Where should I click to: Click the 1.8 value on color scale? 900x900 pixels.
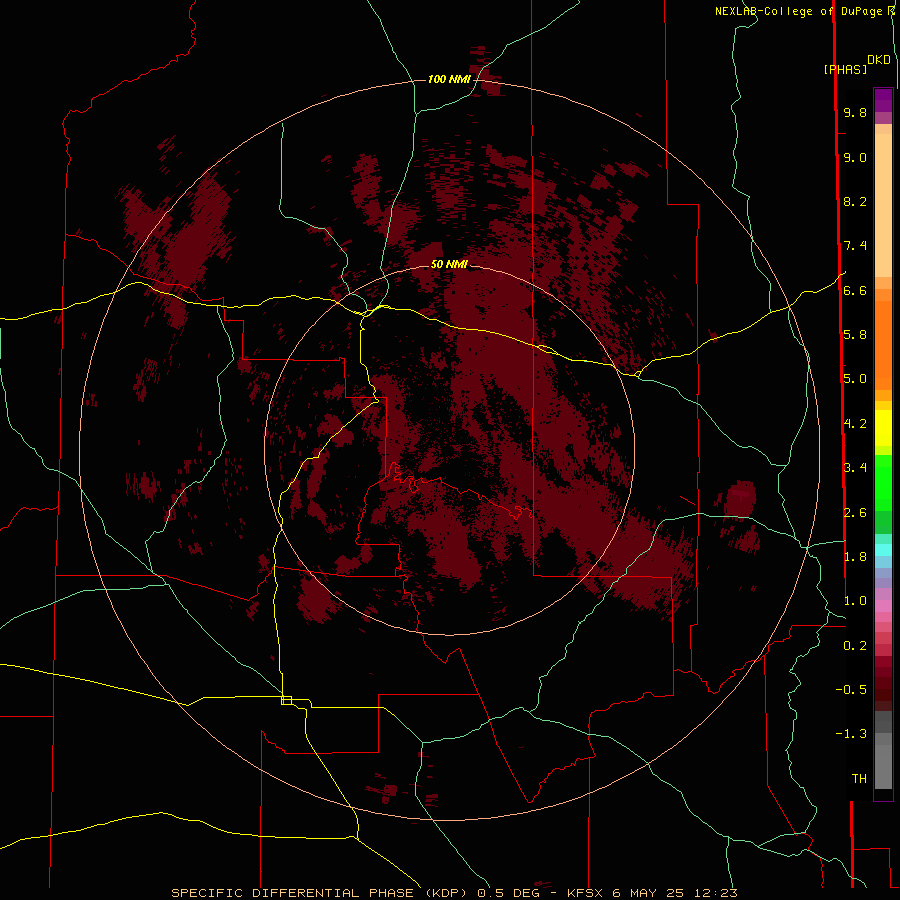(x=855, y=557)
